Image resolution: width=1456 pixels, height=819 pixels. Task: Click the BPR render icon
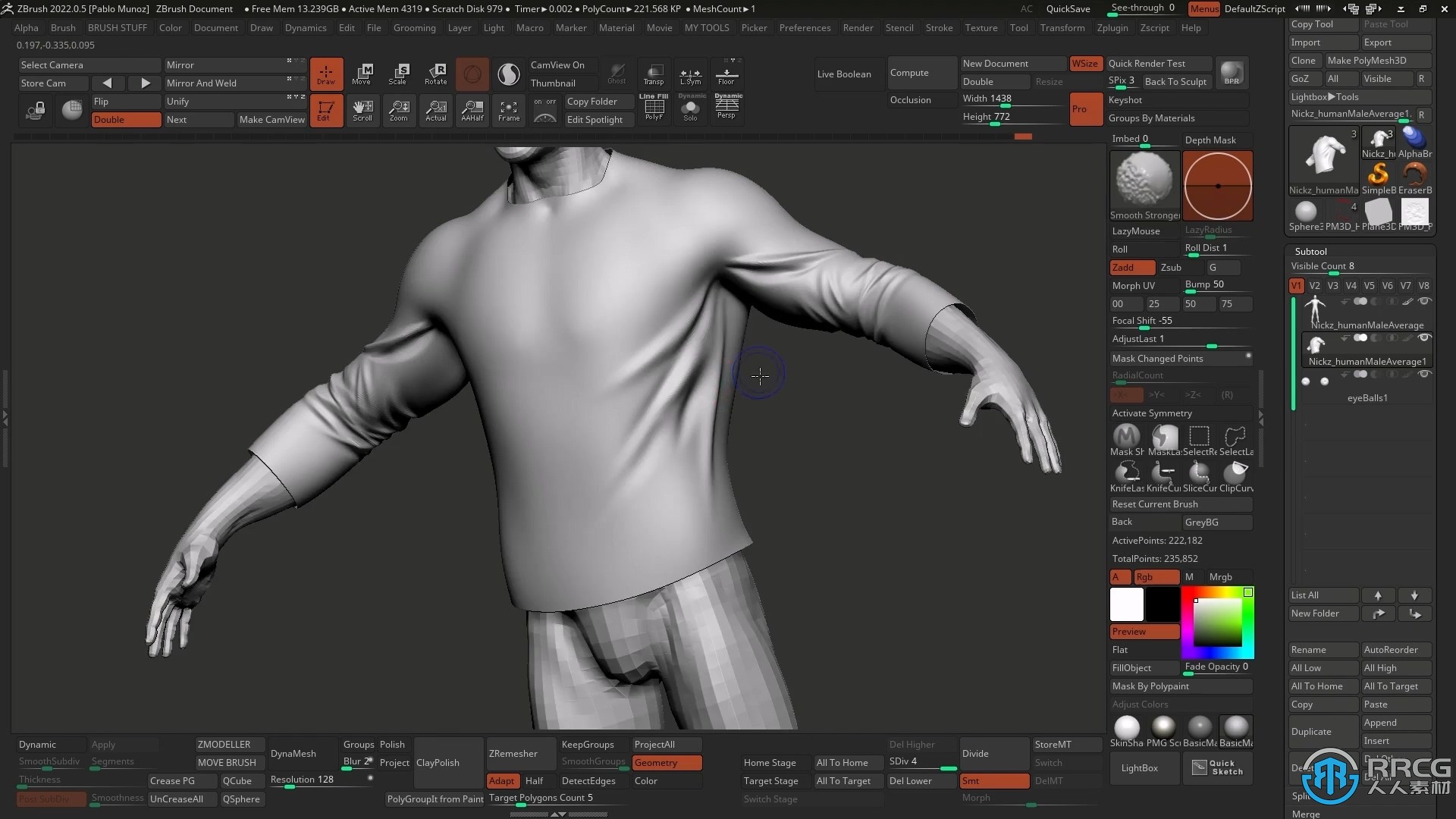pyautogui.click(x=1232, y=73)
